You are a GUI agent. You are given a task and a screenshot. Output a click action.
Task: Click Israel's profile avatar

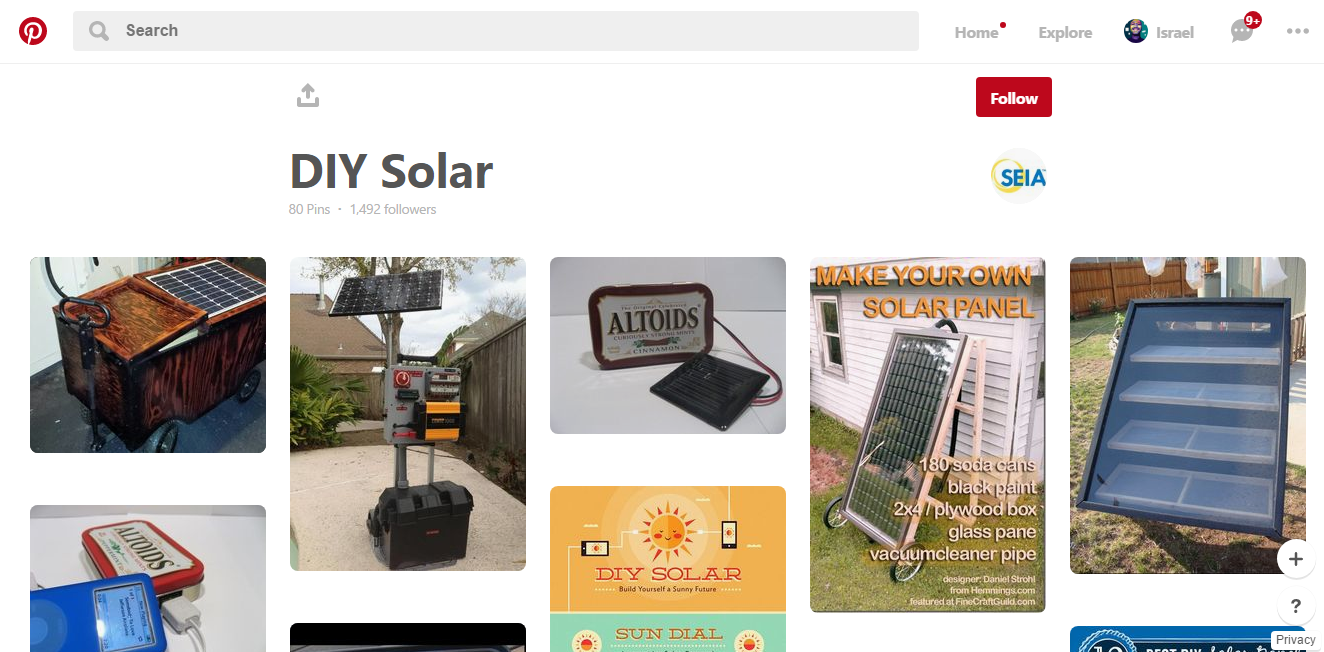point(1136,31)
